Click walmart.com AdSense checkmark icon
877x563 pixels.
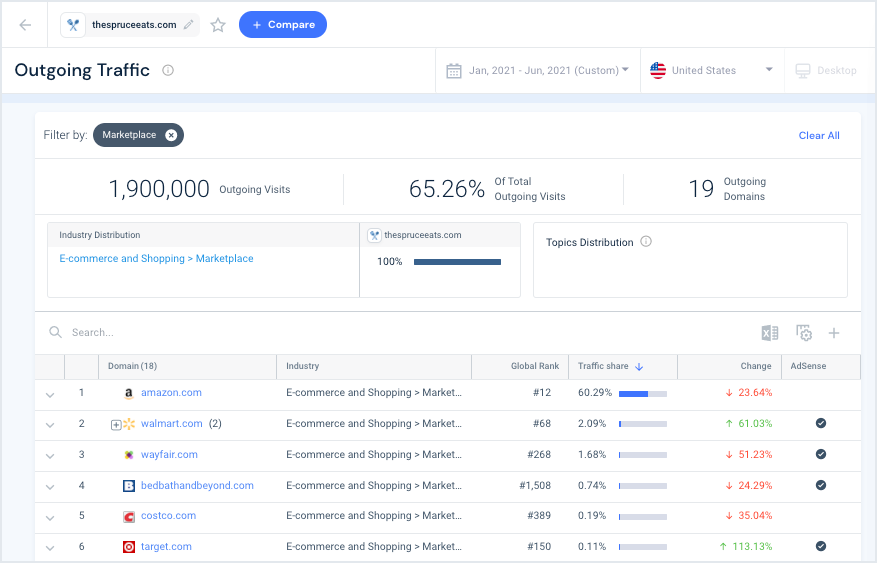pyautogui.click(x=821, y=423)
